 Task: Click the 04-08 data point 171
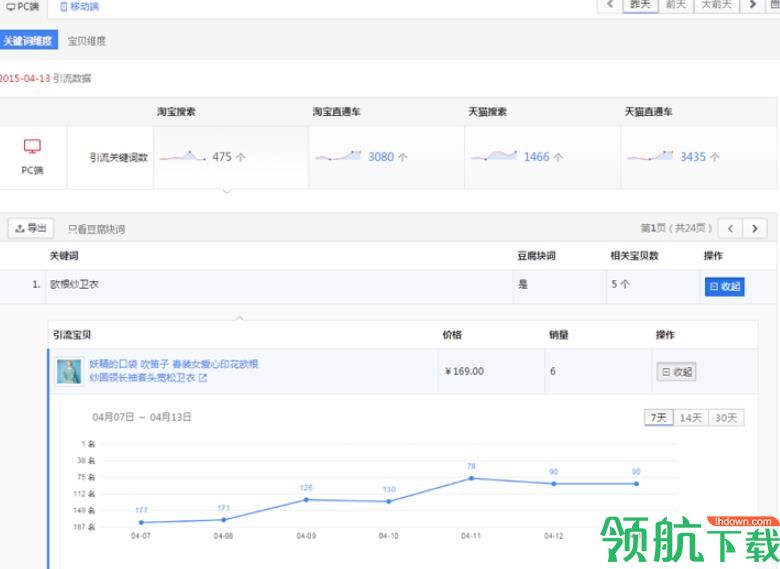[223, 520]
